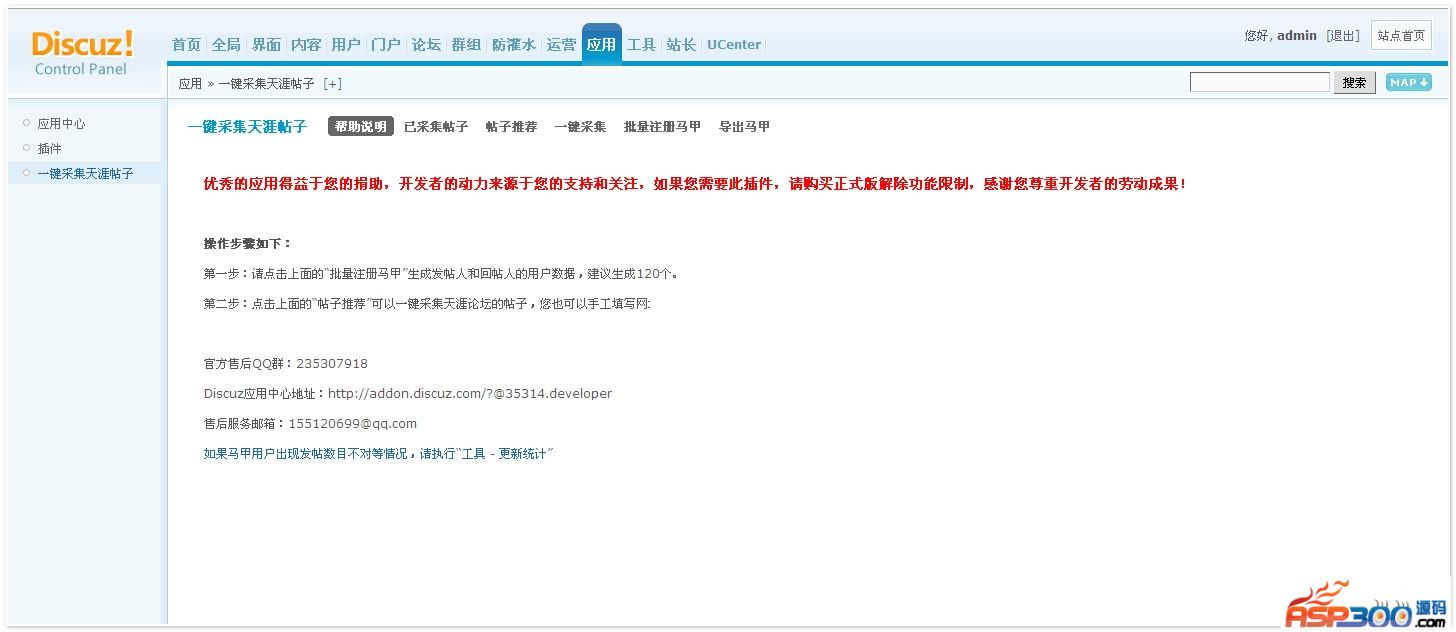Image resolution: width=1456 pixels, height=632 pixels.
Task: Open the 运营 top menu
Action: click(561, 44)
